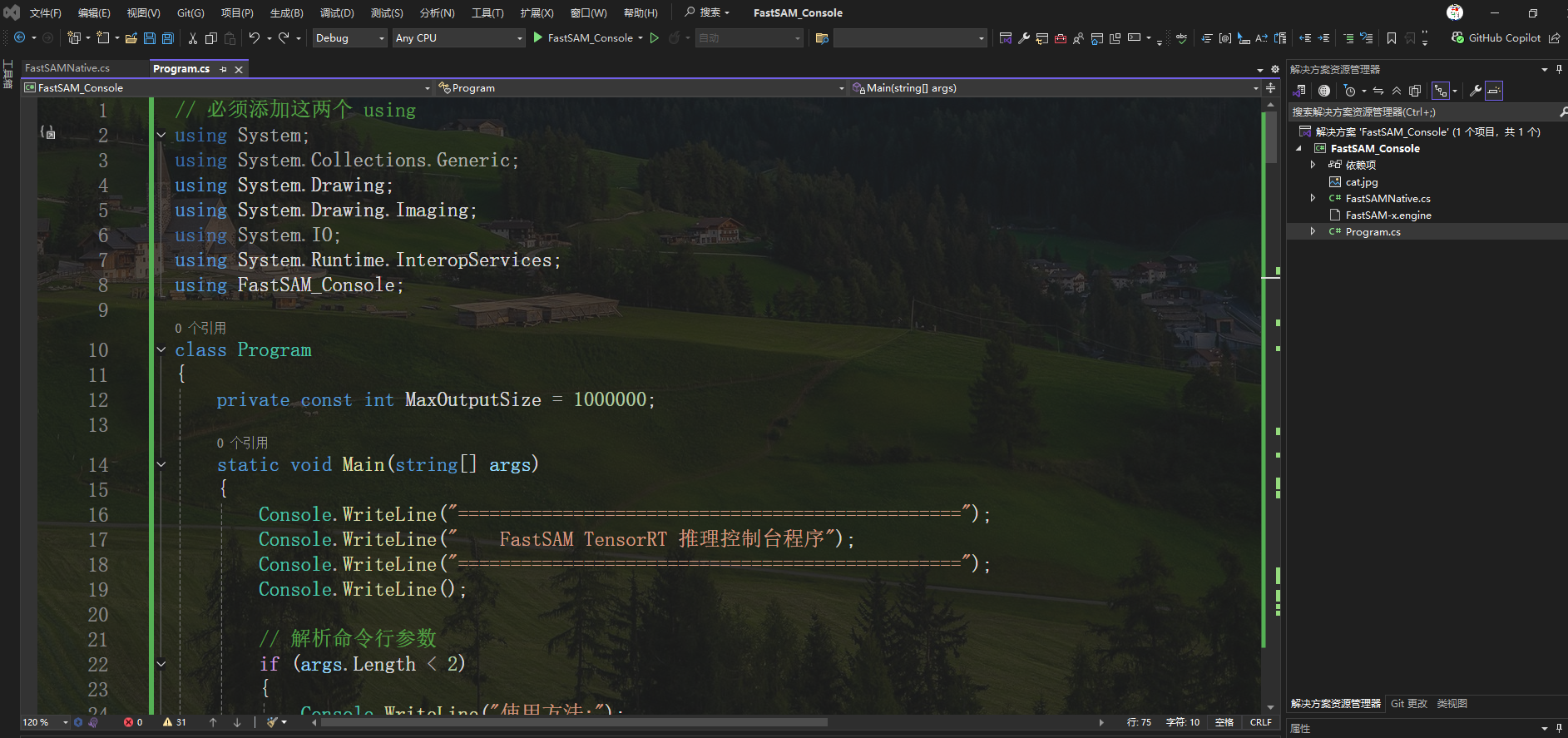1568x738 pixels.
Task: Start debugging with the green FastSAM_Console play button
Action: point(583,37)
